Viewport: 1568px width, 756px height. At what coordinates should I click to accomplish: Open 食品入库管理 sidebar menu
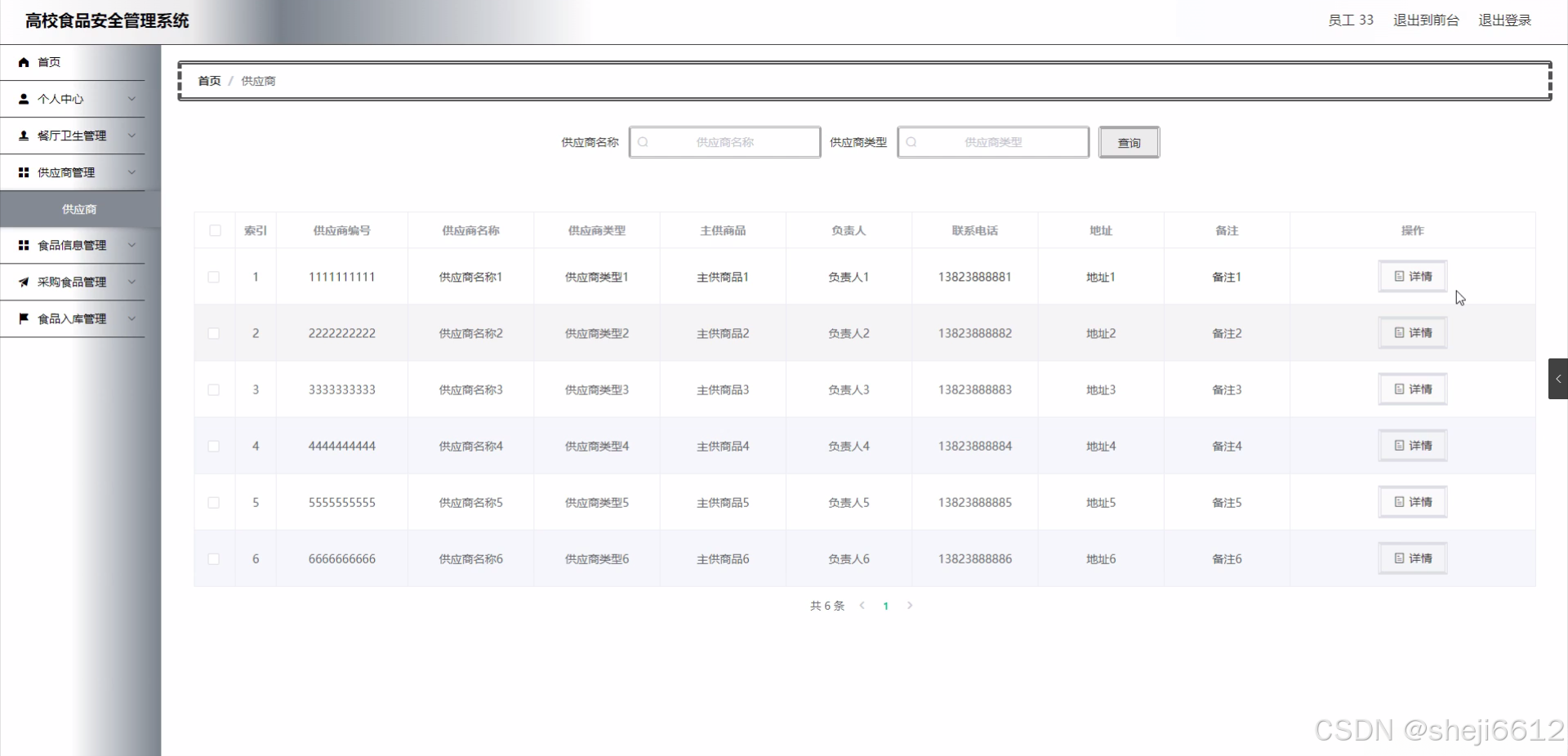(x=73, y=318)
